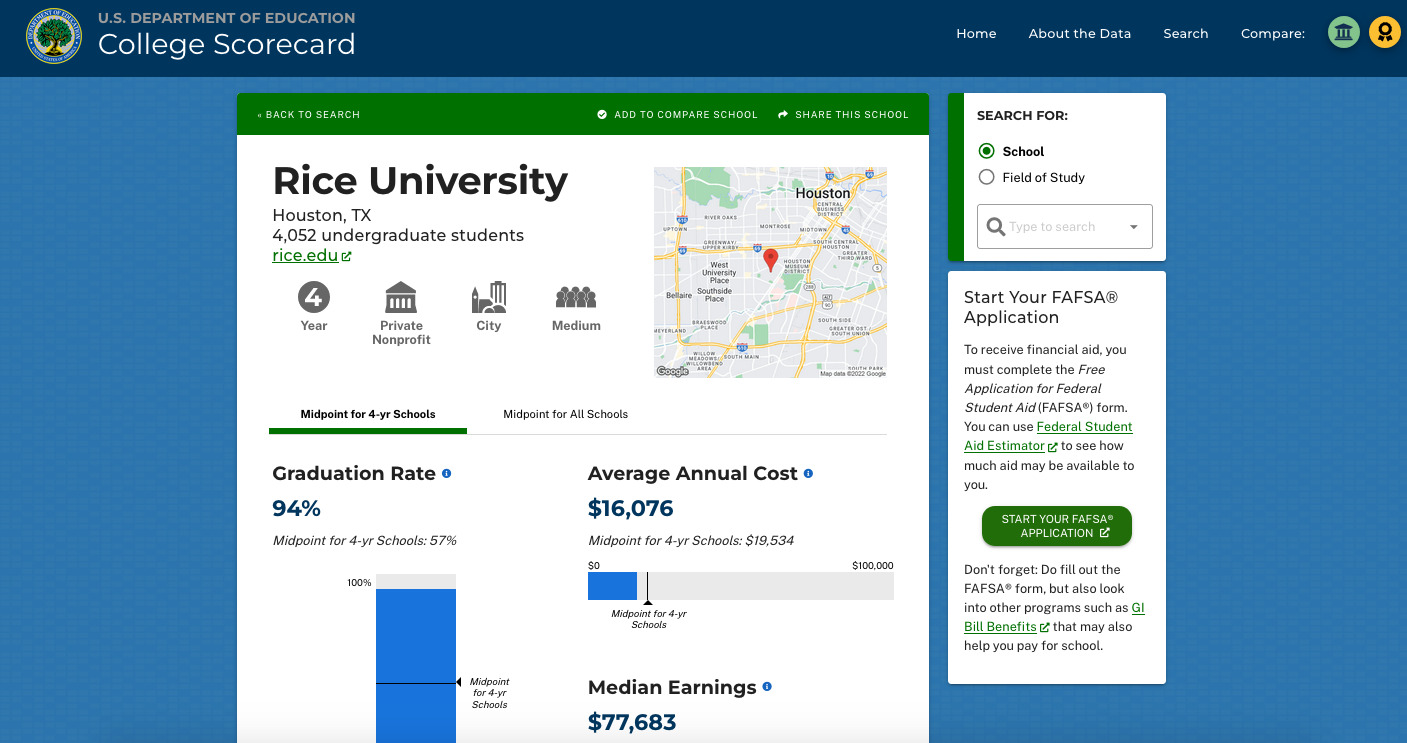The width and height of the screenshot is (1407, 743).
Task: Click the red map pin marker
Action: coord(770,260)
